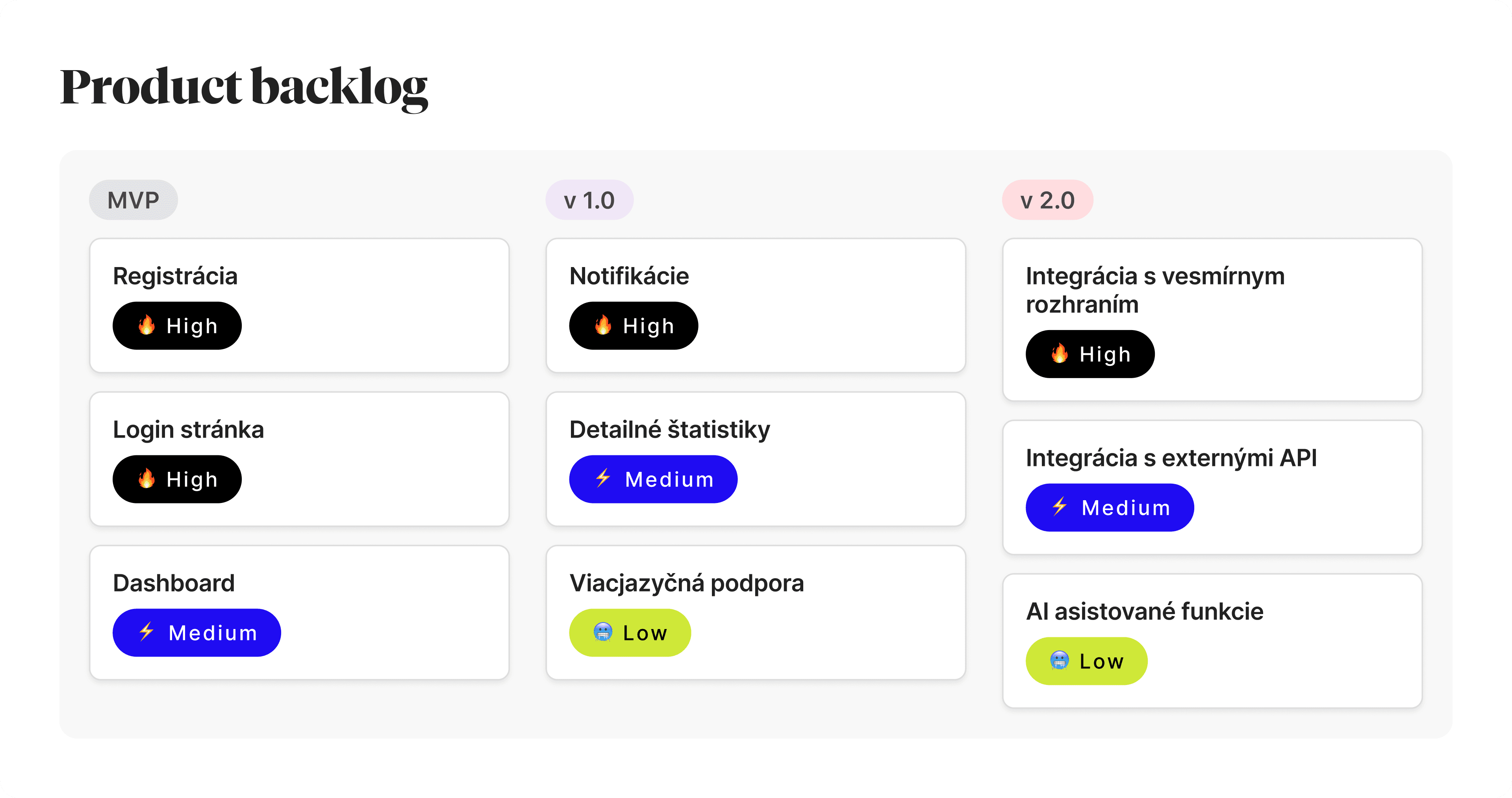Select the MVP column tag

coord(133,200)
